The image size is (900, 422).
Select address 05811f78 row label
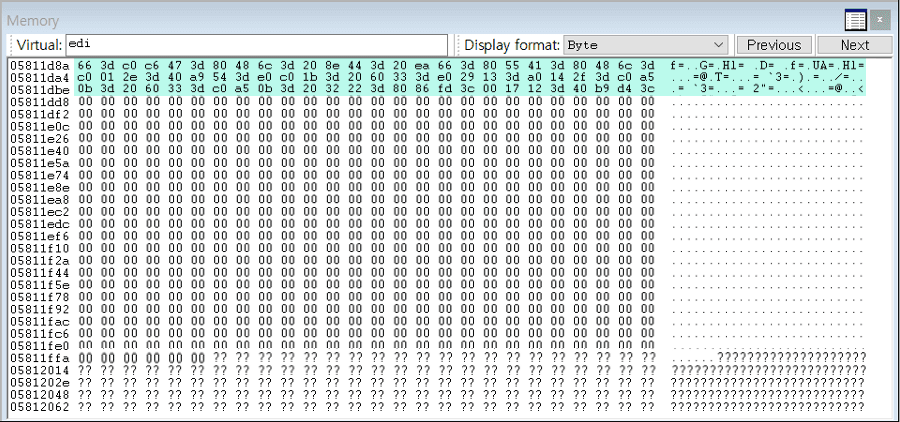(x=40, y=297)
